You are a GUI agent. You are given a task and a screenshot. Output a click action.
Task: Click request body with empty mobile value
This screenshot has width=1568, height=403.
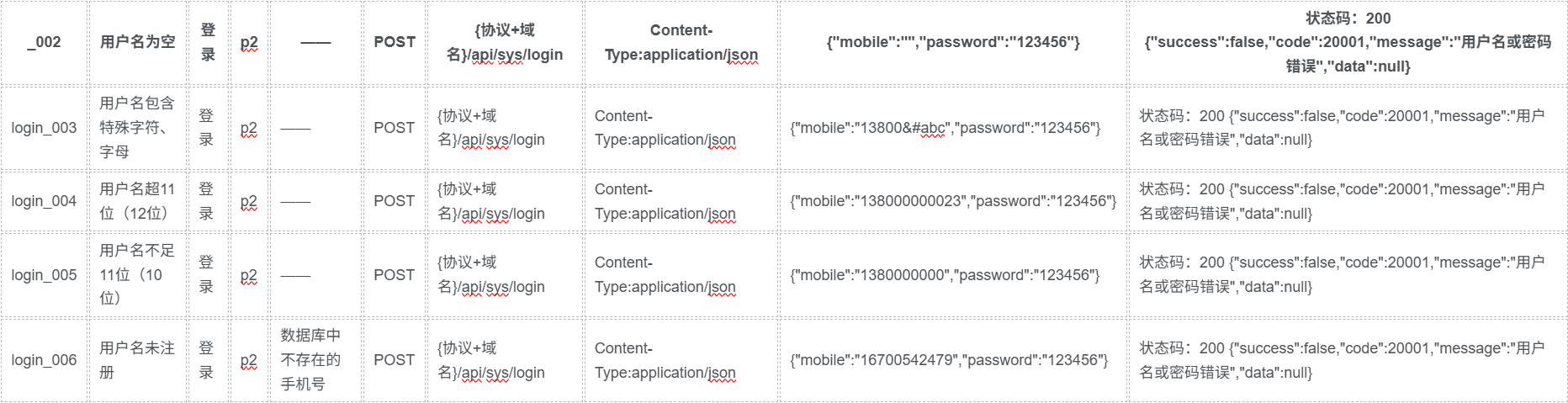[x=953, y=42]
